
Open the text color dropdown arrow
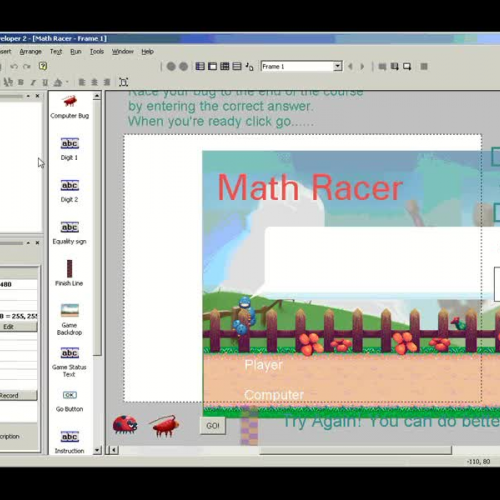click(x=67, y=82)
